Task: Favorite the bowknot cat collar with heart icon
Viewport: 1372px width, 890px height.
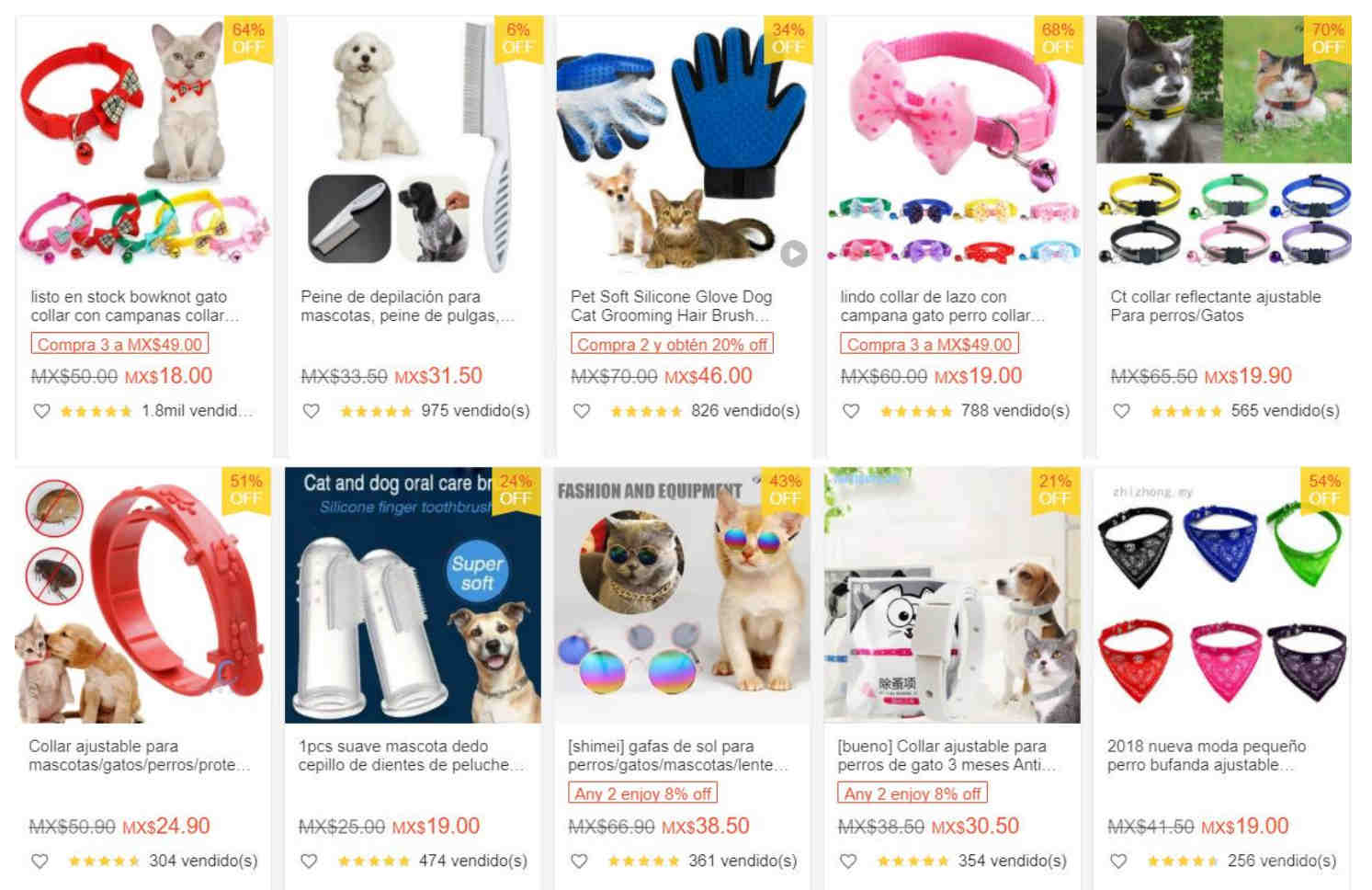Action: tap(41, 411)
